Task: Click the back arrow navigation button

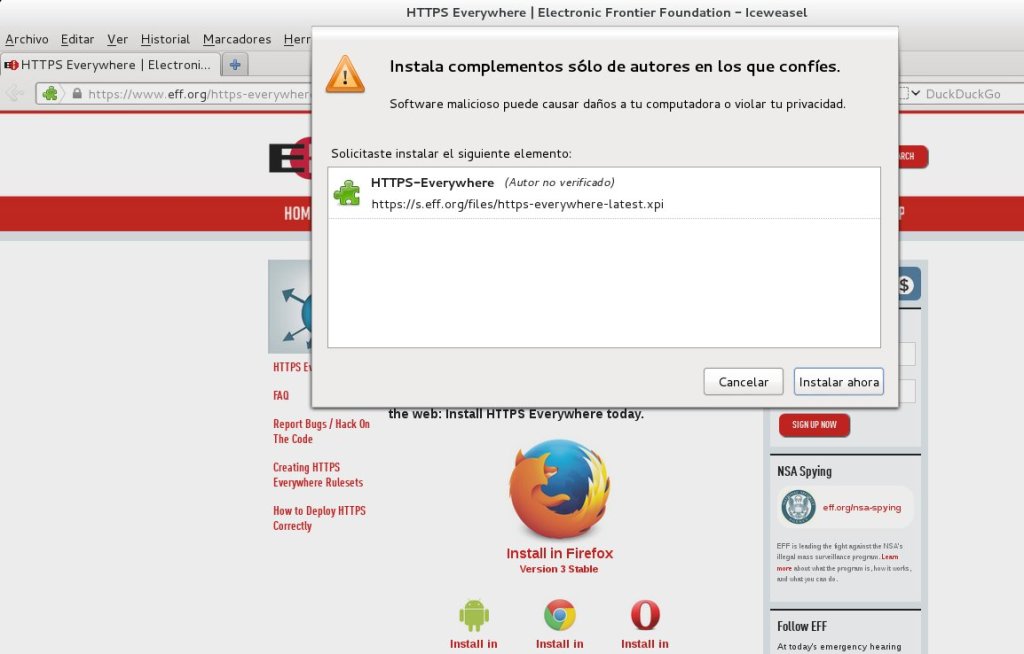Action: [14, 94]
